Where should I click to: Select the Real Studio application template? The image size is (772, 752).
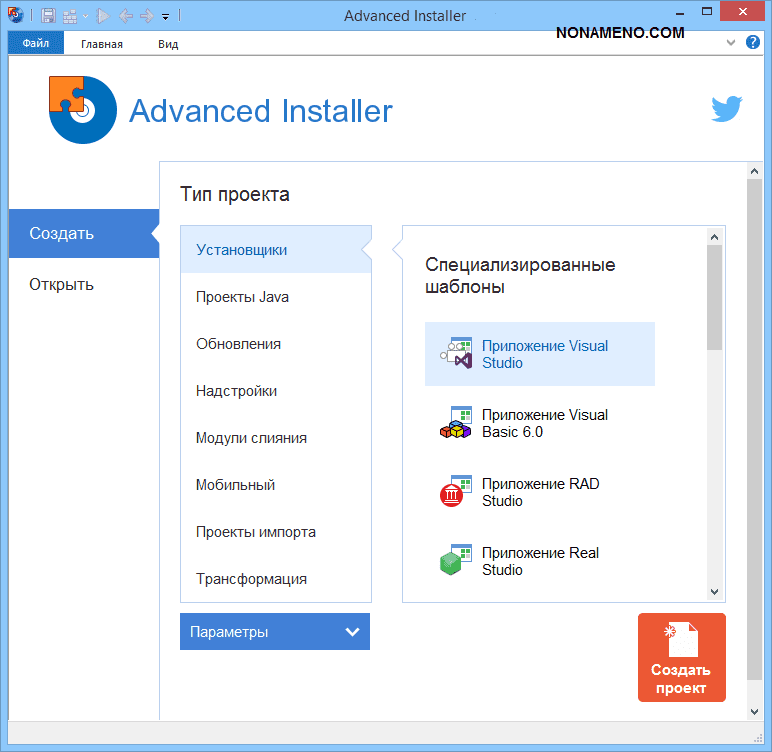[x=540, y=561]
